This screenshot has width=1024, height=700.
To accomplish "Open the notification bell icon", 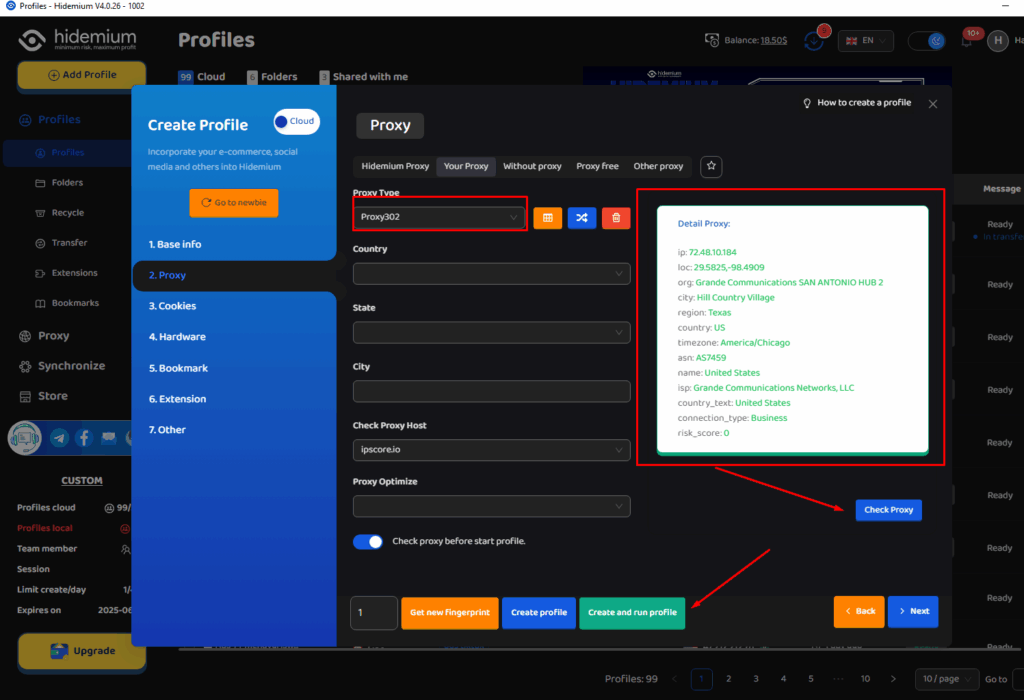I will coord(967,40).
